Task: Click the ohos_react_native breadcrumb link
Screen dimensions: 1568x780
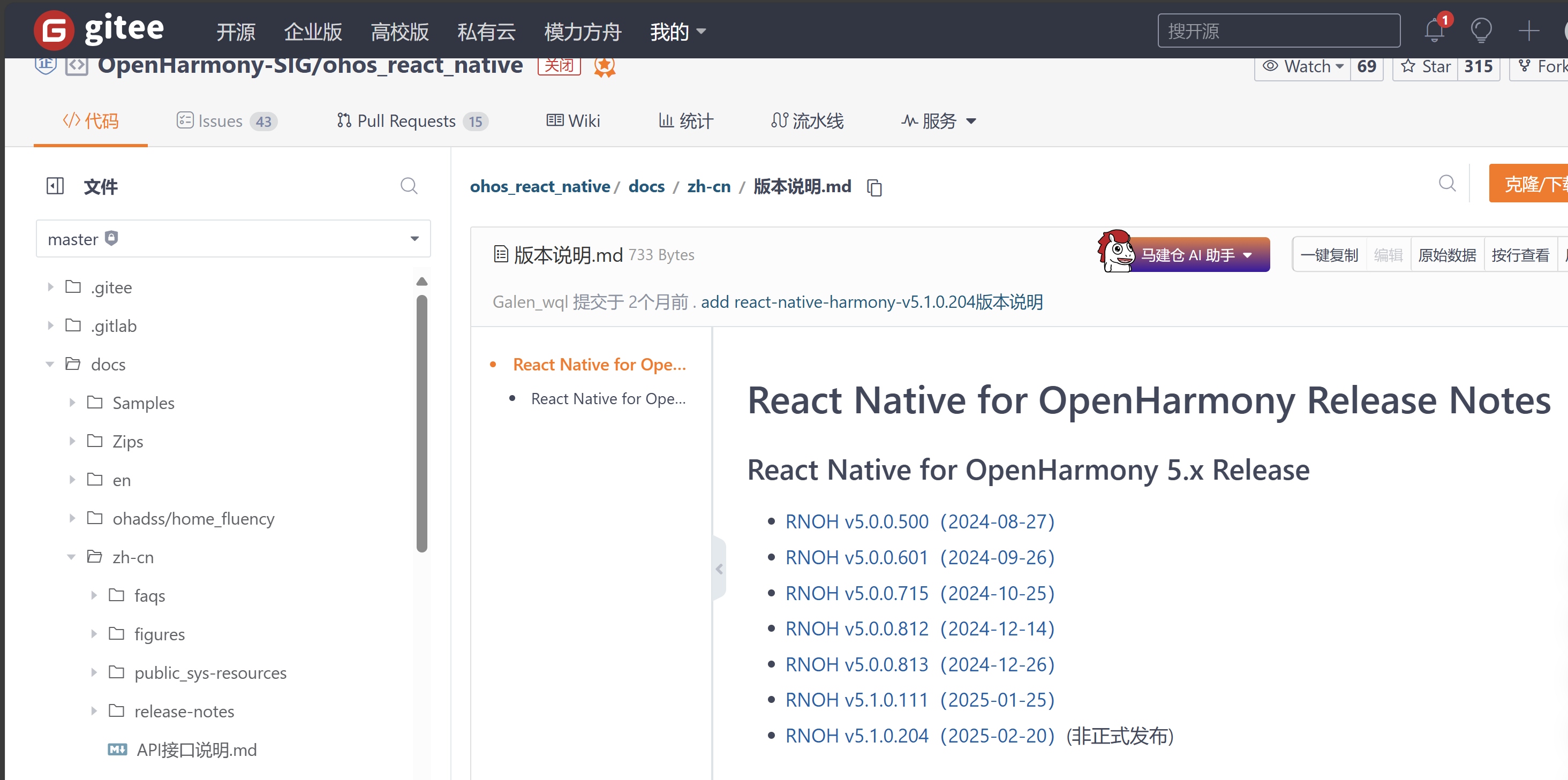Action: [x=540, y=186]
